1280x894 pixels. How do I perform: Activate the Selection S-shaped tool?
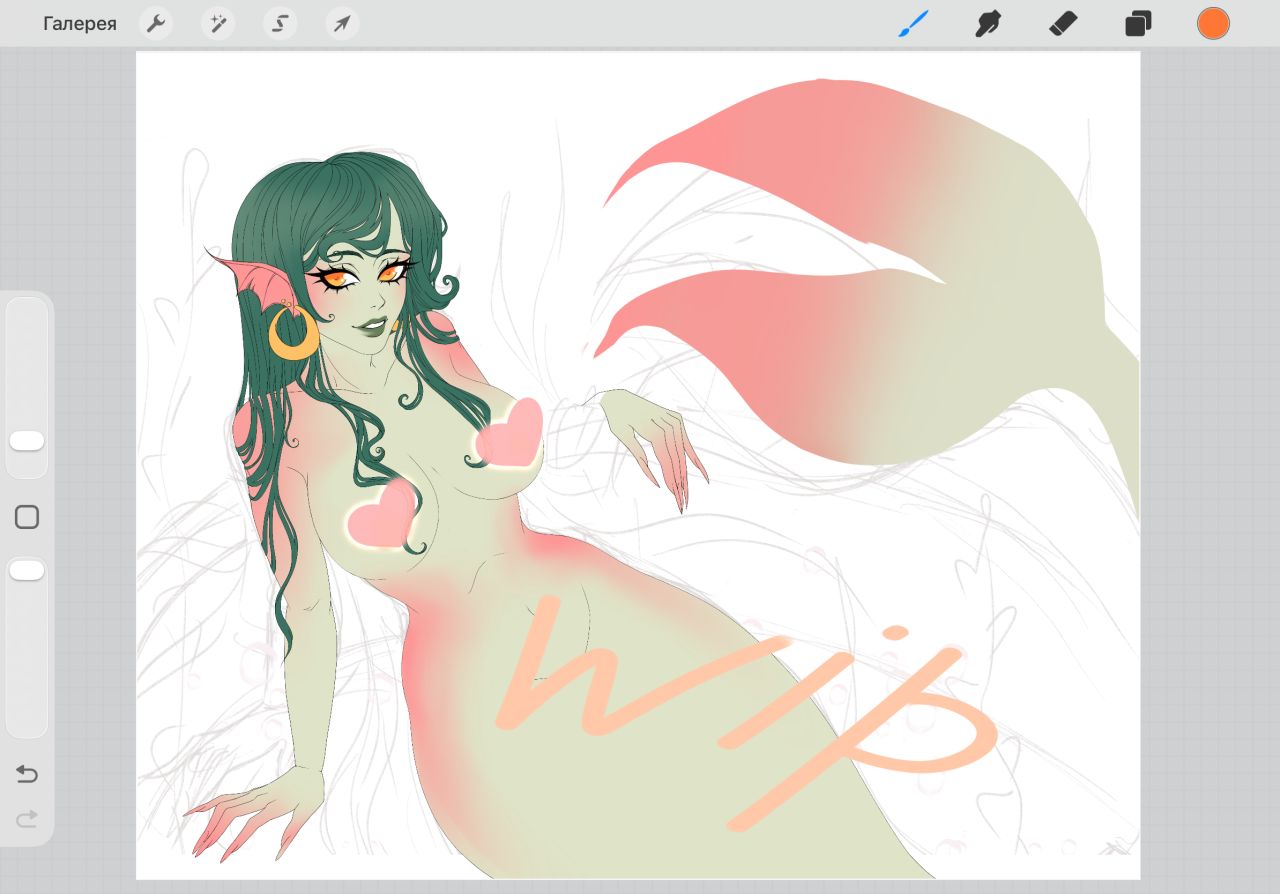click(280, 24)
